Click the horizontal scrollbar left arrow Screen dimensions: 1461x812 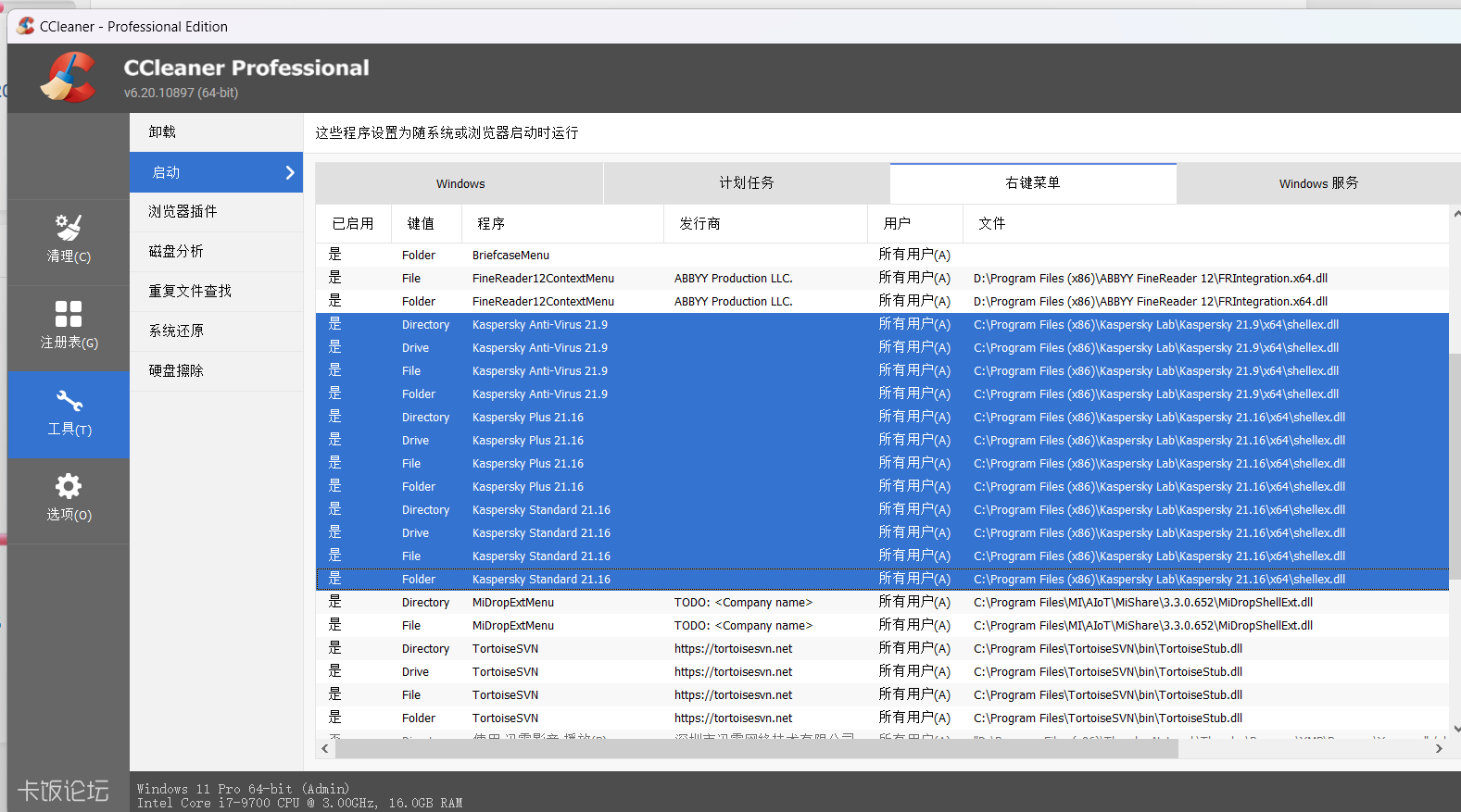(x=325, y=748)
